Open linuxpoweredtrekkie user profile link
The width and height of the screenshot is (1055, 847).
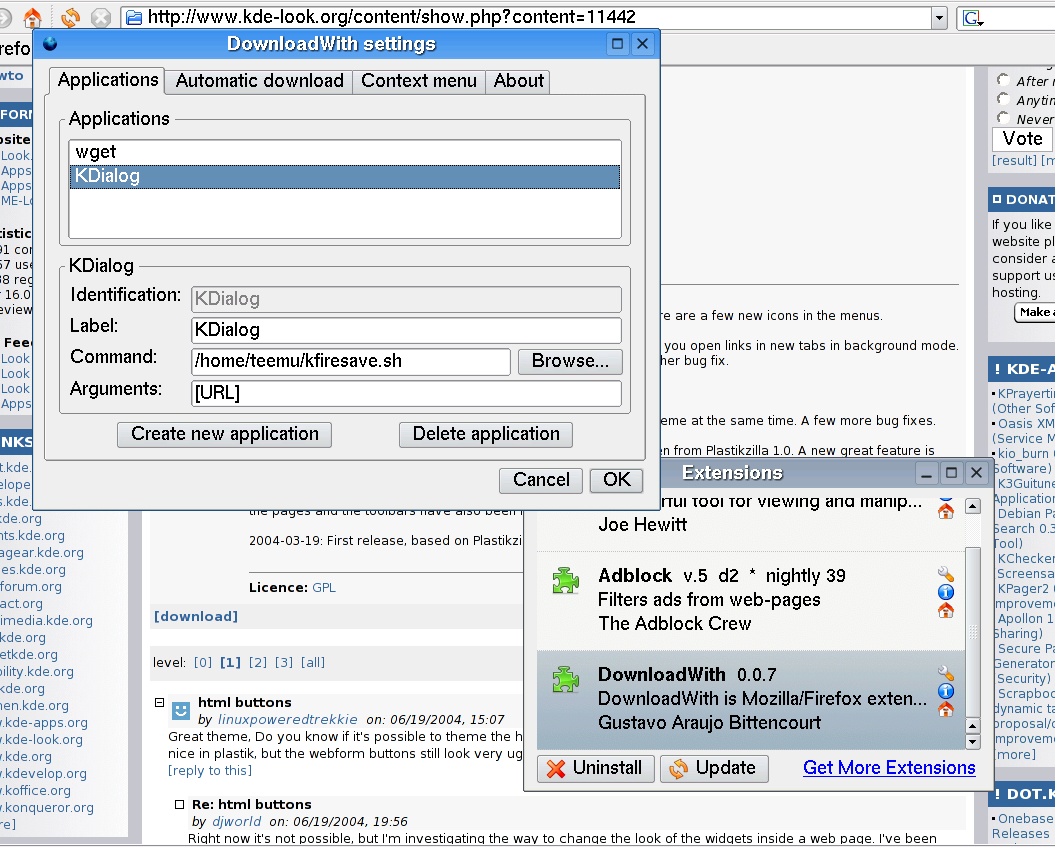tap(287, 719)
